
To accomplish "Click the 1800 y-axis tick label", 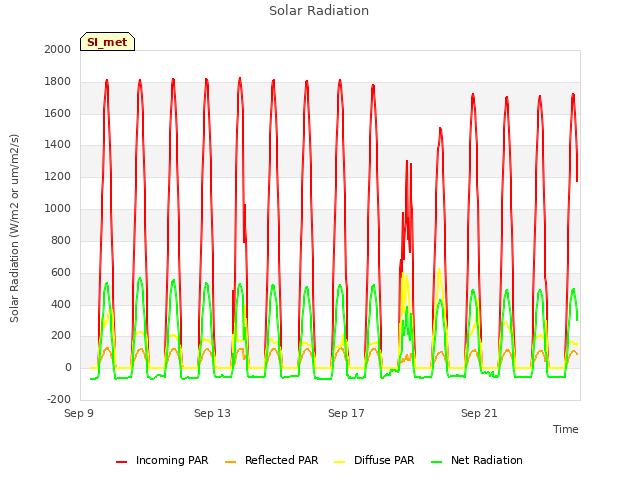I will pos(58,82).
